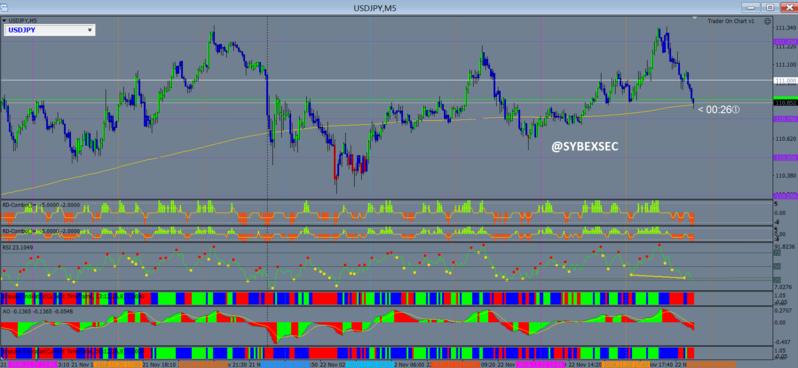798x368 pixels.
Task: Click the first RD-Combo indicator label
Action: coord(41,205)
